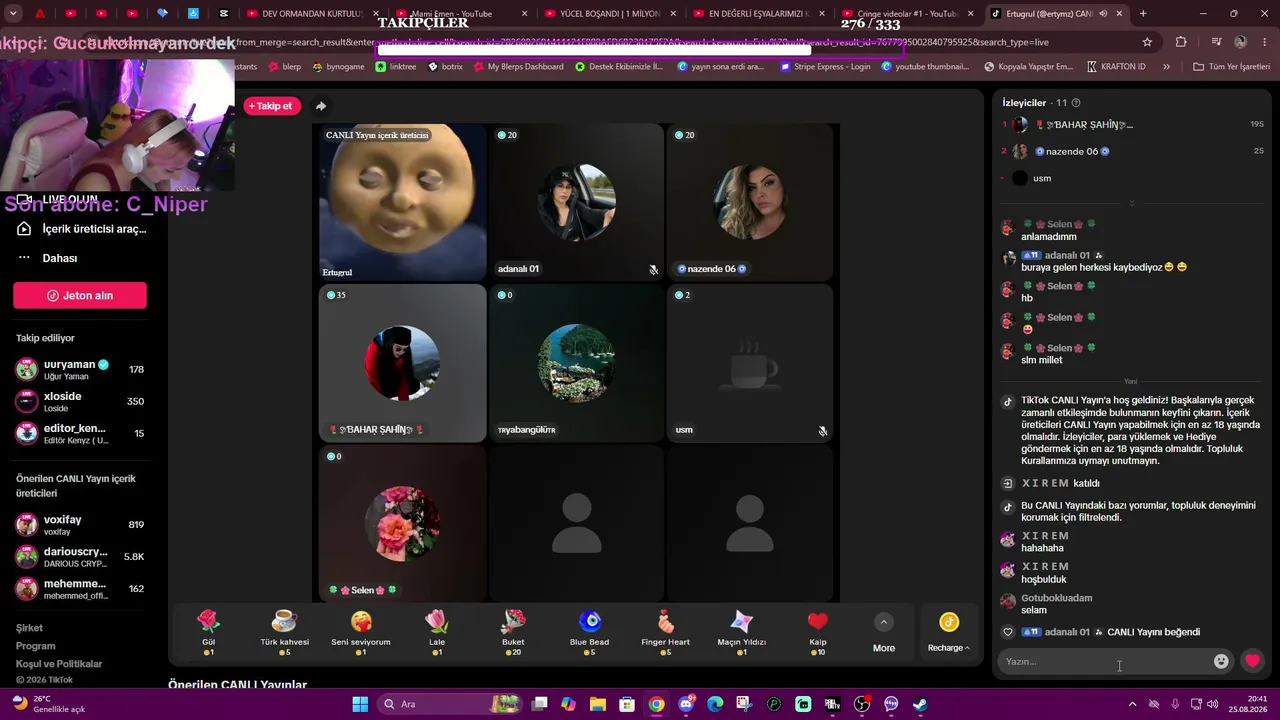
Task: Expand the bookmarks bar overflow chevron
Action: [1166, 67]
